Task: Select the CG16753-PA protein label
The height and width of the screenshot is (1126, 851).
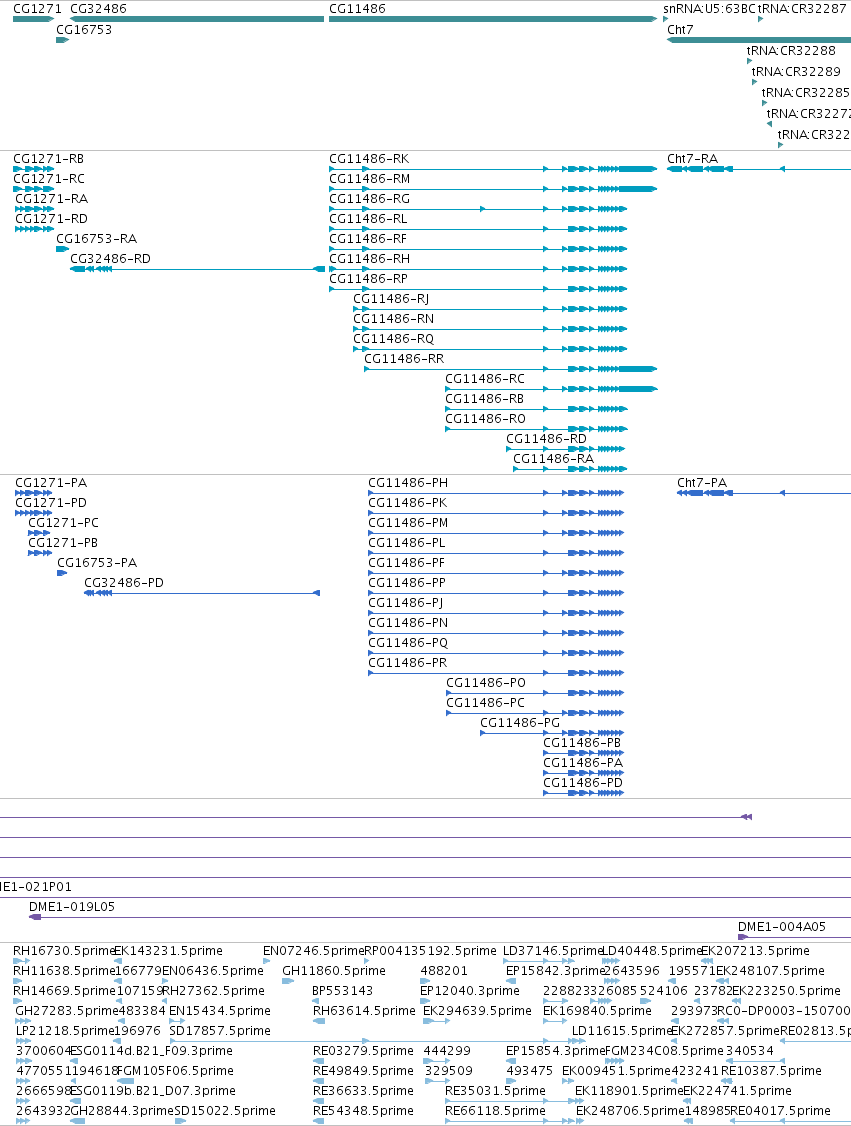Action: coord(97,563)
